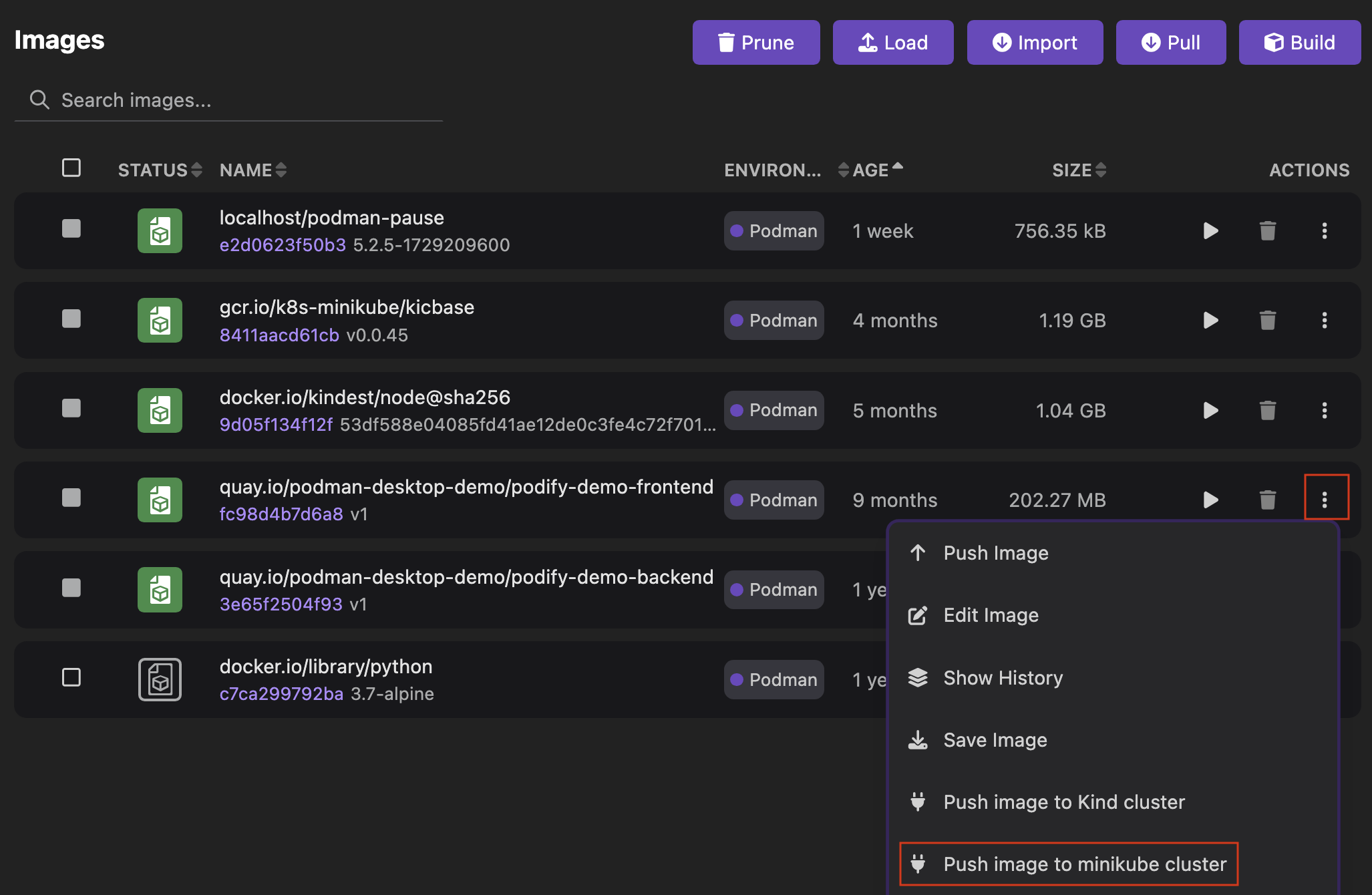Image resolution: width=1372 pixels, height=895 pixels.
Task: Click the python image status icon
Action: pyautogui.click(x=160, y=679)
